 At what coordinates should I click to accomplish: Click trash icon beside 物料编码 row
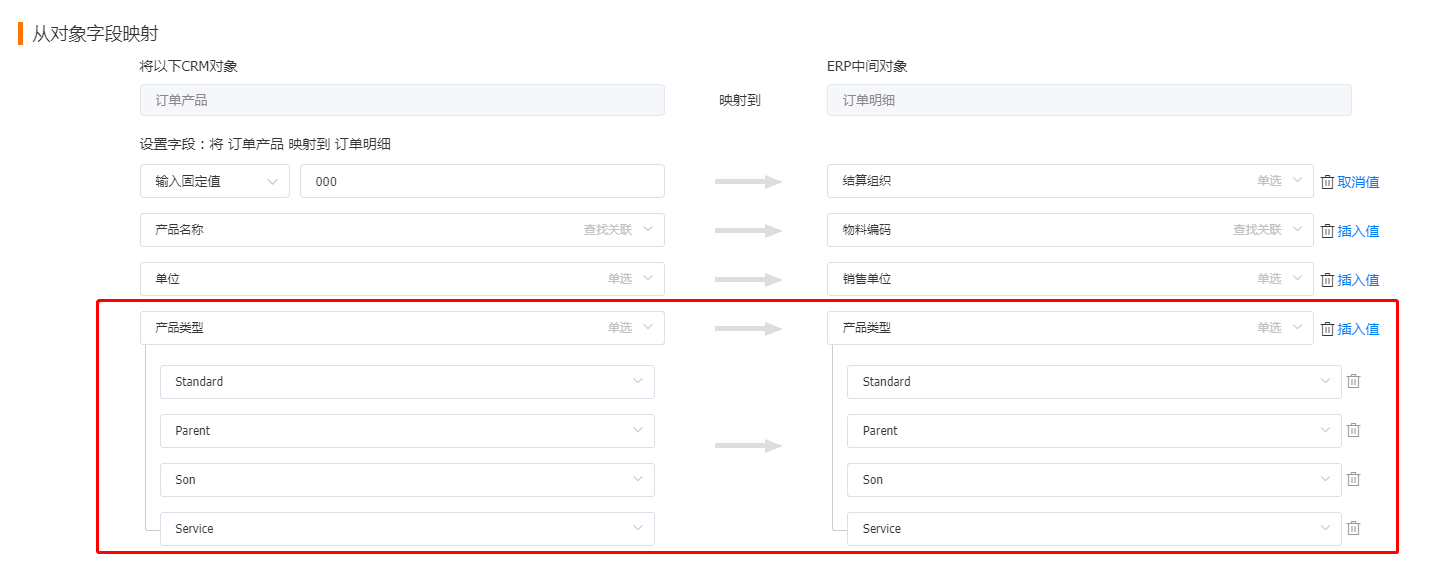(1327, 231)
